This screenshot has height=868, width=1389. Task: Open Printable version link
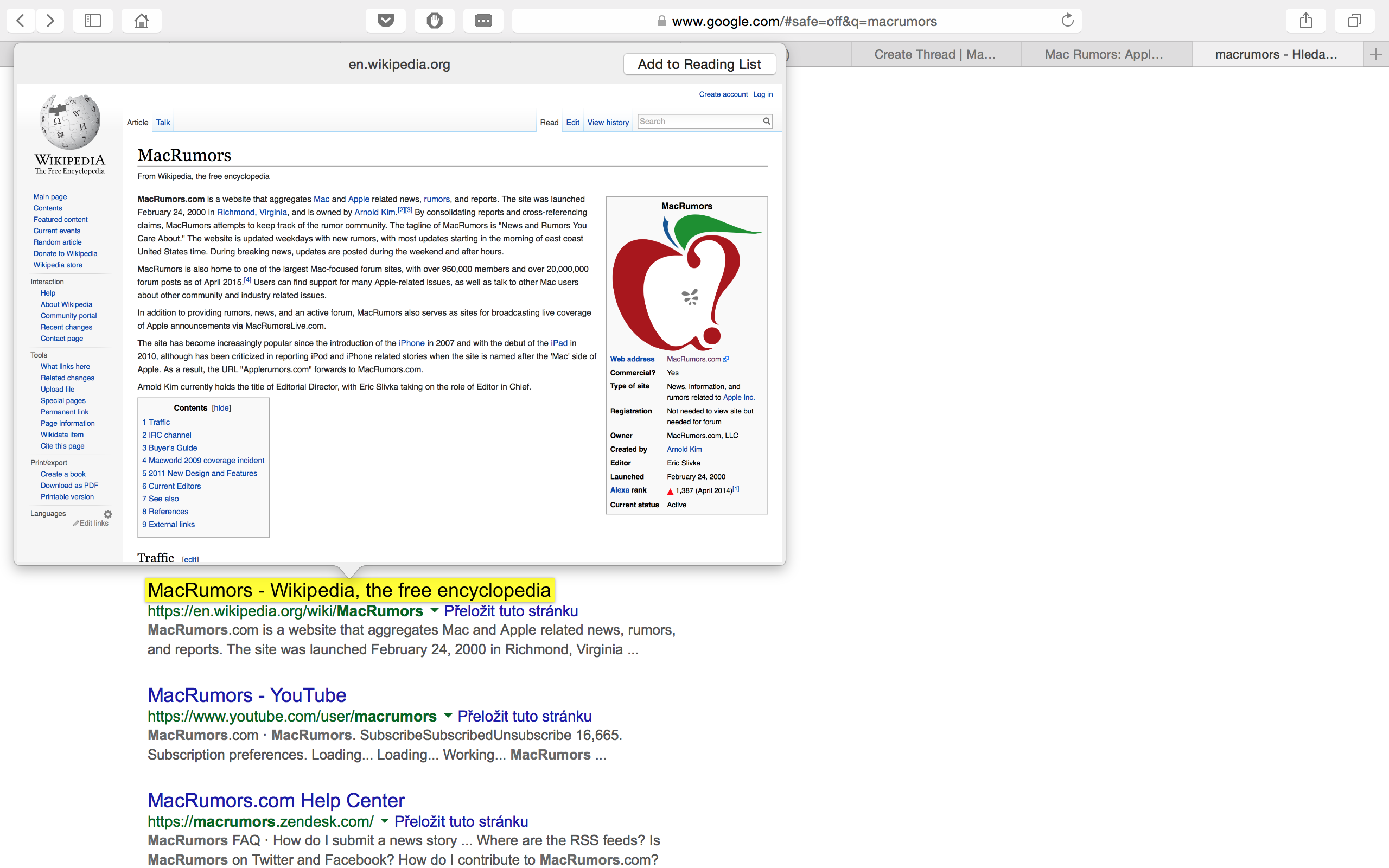pos(67,497)
